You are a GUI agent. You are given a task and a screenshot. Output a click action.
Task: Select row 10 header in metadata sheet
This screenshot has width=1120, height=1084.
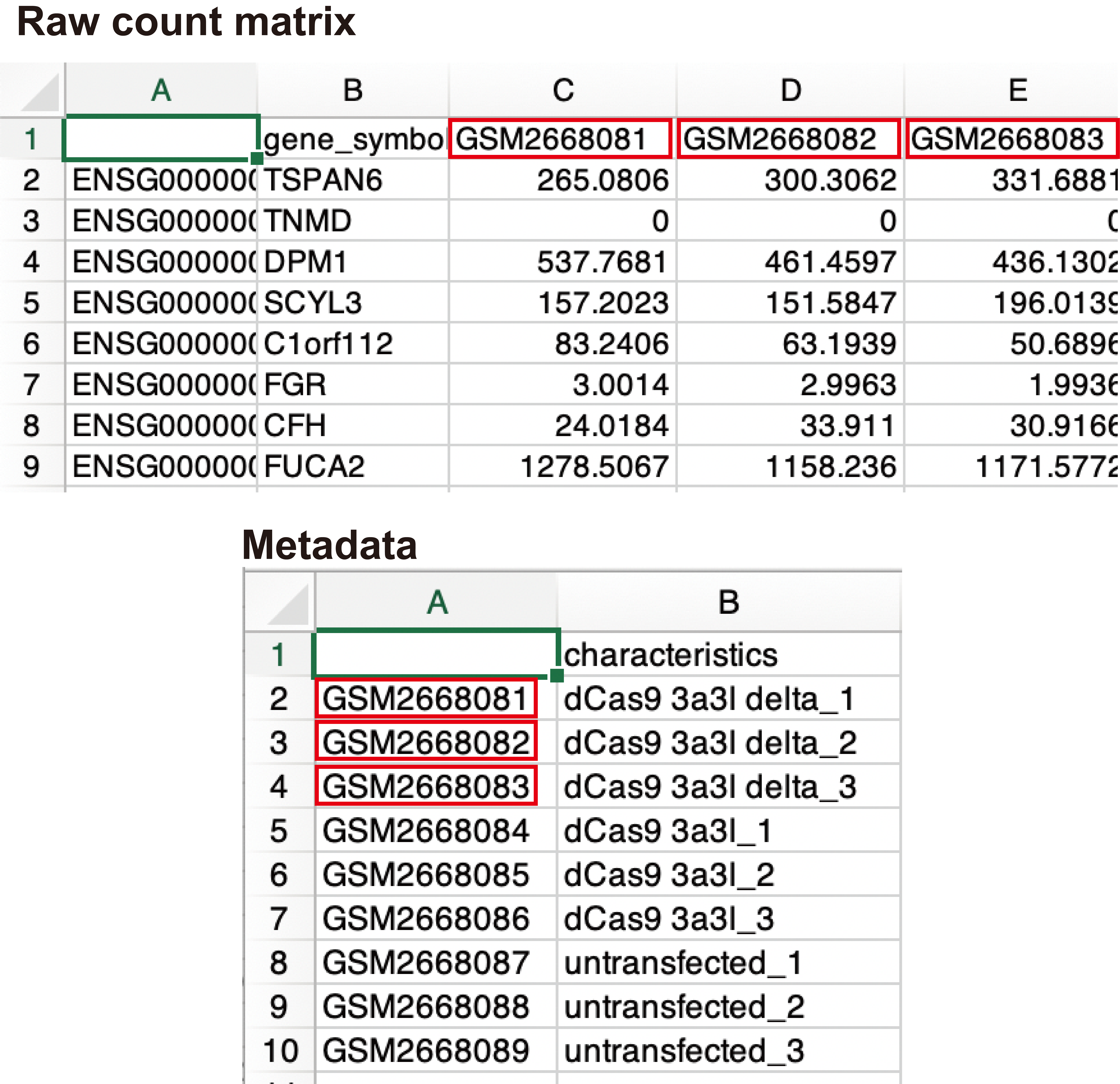tap(280, 1051)
